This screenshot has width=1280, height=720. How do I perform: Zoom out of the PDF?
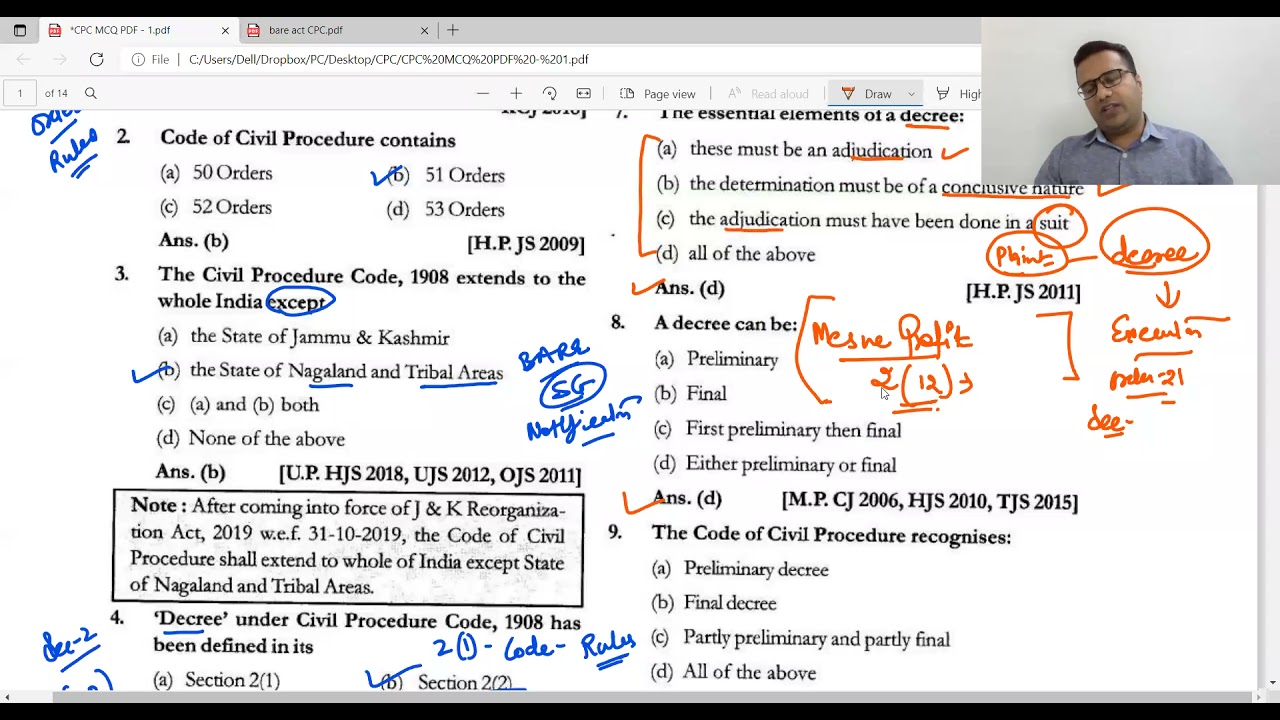coord(483,93)
